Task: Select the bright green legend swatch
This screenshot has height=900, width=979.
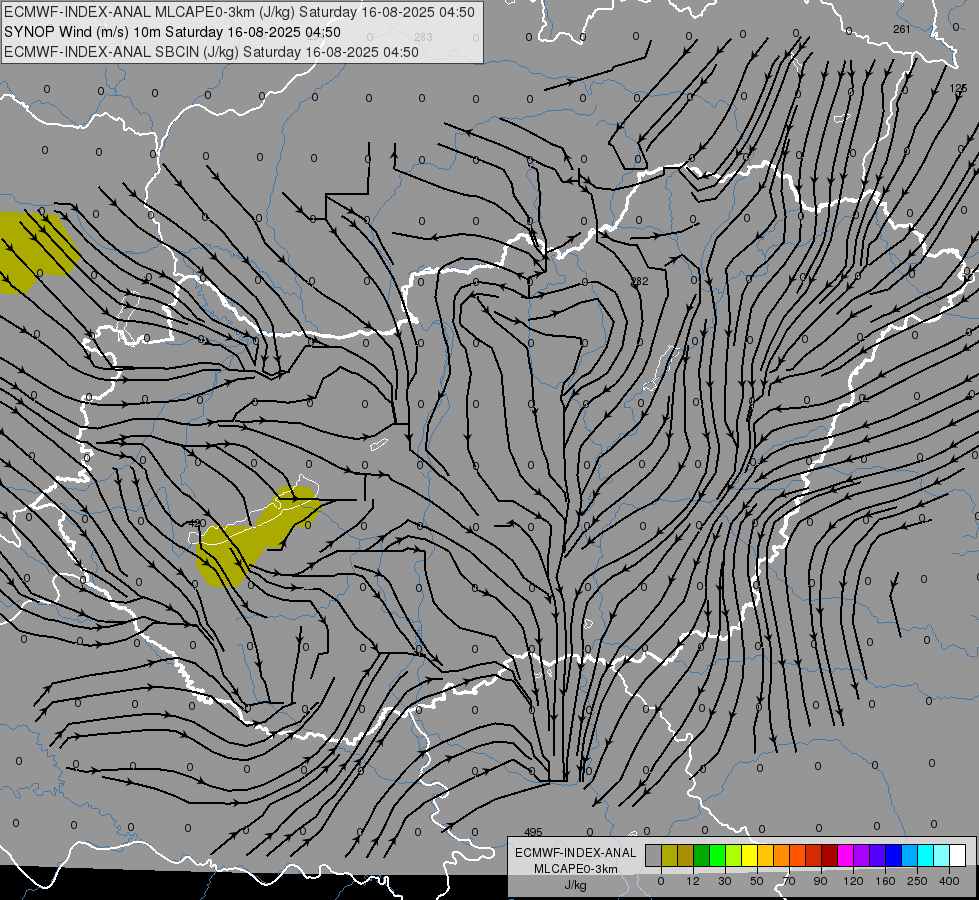Action: (717, 855)
